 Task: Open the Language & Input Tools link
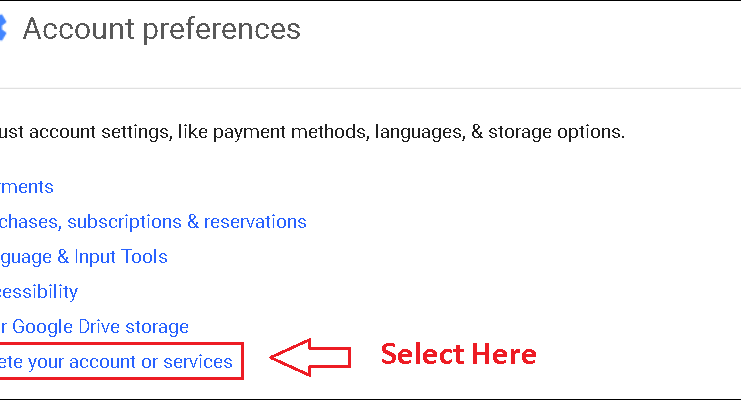tap(84, 257)
